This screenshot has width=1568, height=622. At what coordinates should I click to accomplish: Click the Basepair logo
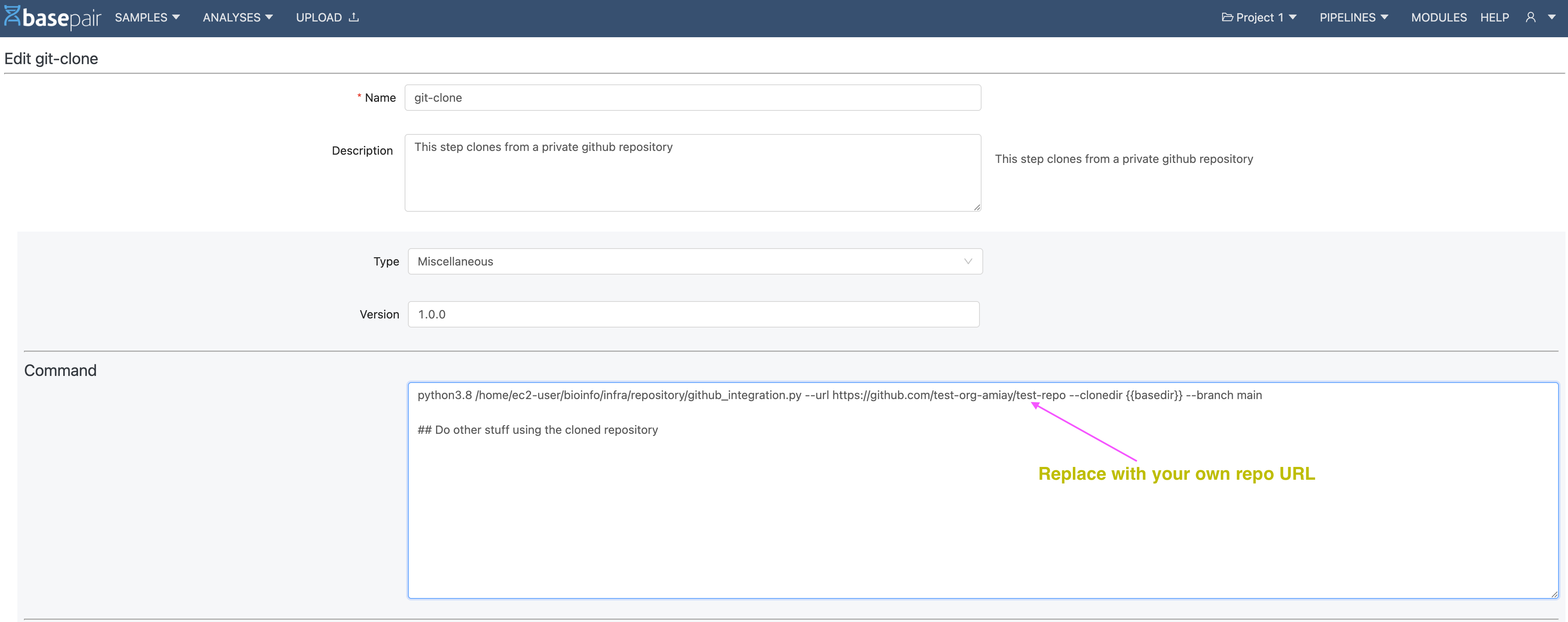[x=53, y=17]
